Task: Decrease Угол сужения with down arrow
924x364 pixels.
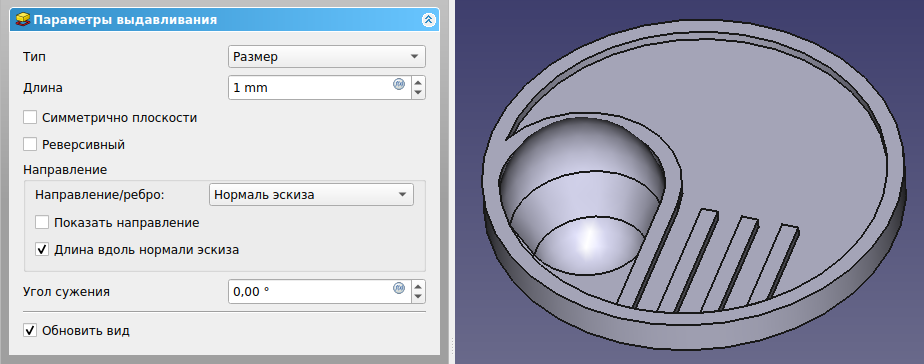Action: tap(418, 297)
